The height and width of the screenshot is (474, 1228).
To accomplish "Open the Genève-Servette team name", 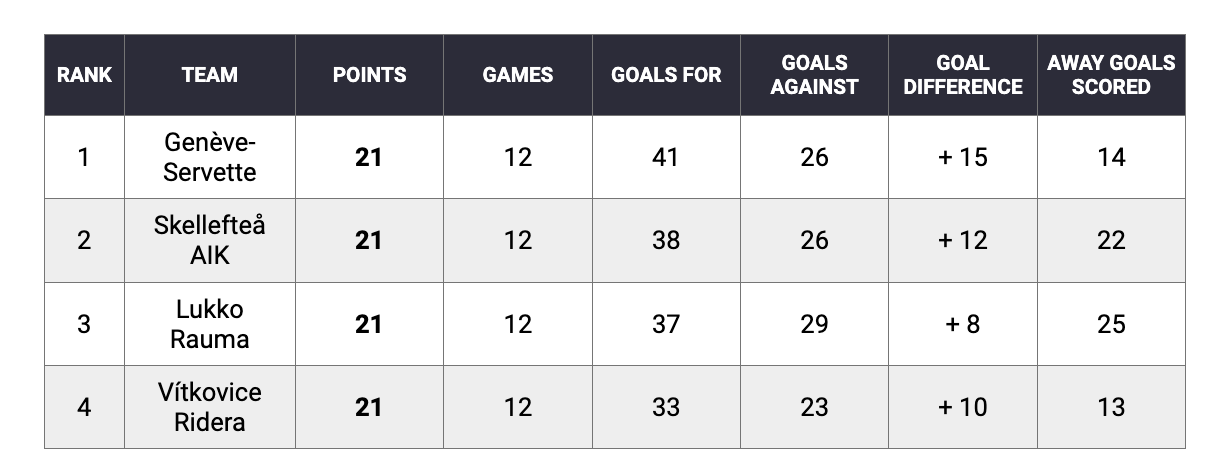I will click(x=210, y=157).
